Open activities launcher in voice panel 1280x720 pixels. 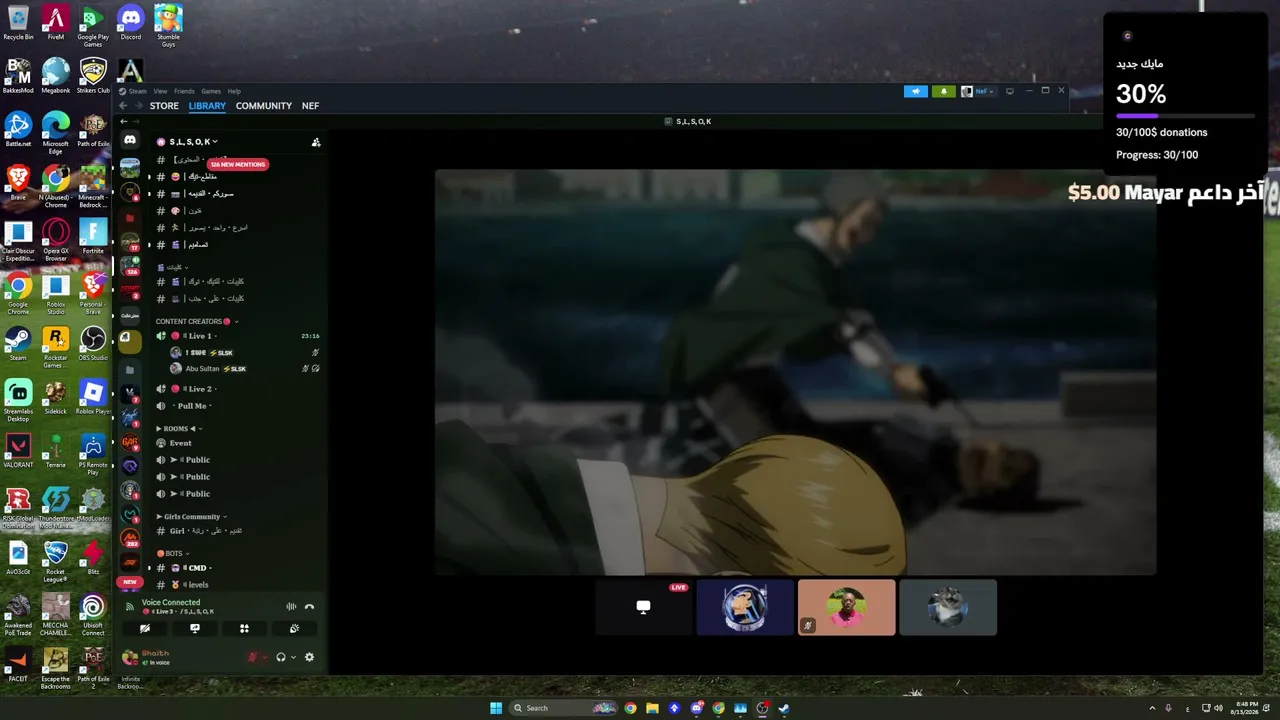tap(244, 629)
